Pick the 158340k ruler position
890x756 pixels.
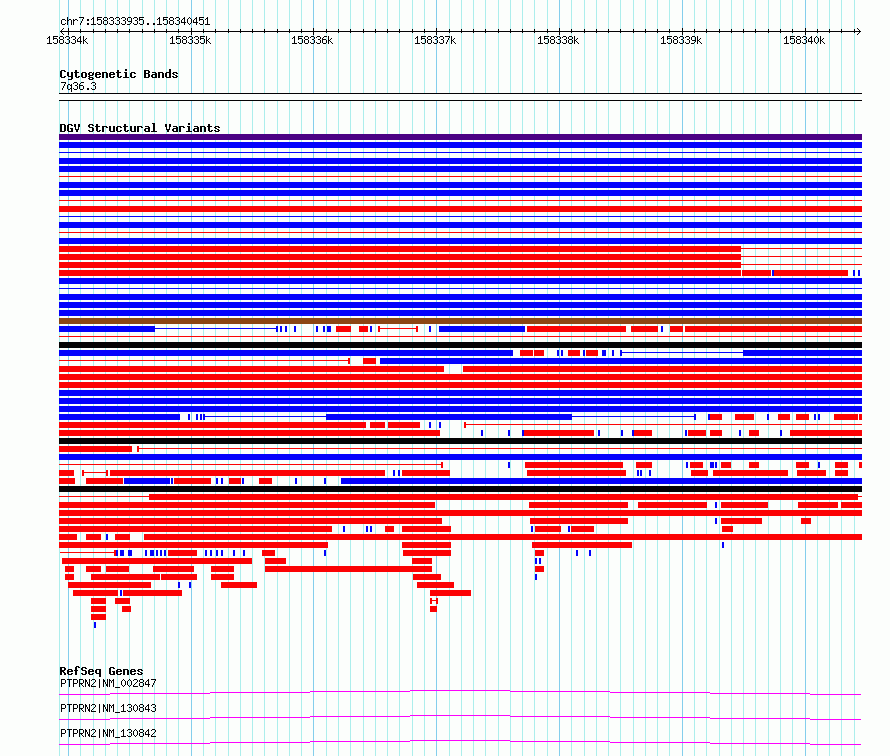804,40
